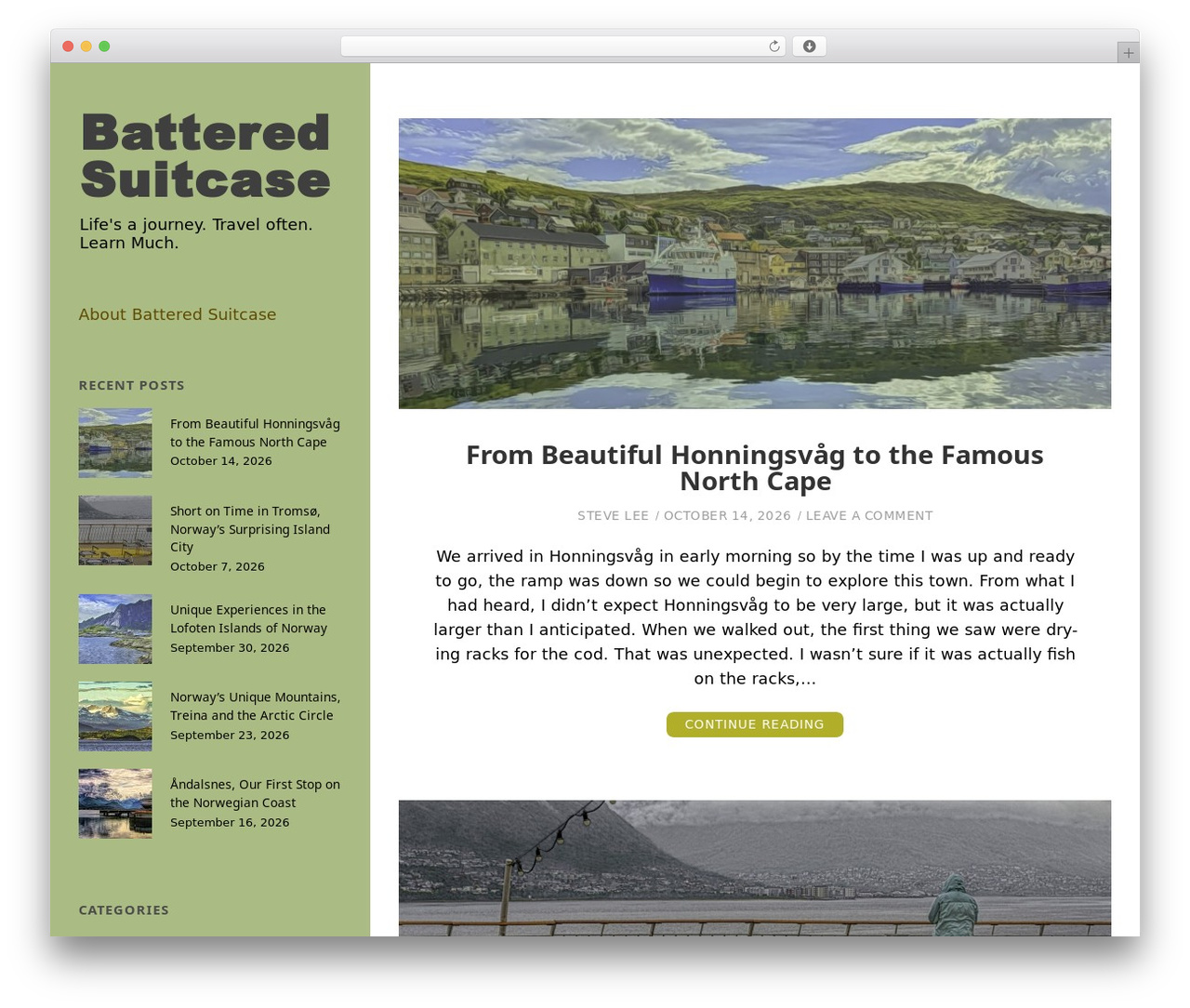The width and height of the screenshot is (1190, 1008).
Task: Click the browser address bar
Action: [562, 46]
